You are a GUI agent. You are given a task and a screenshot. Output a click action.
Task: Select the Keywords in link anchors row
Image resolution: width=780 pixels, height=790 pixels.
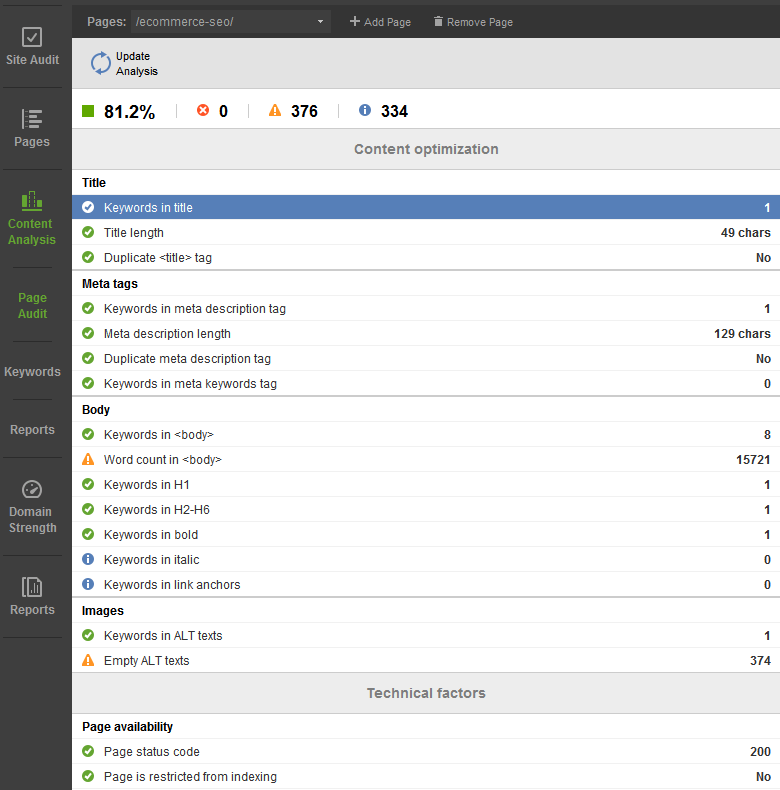click(x=426, y=584)
